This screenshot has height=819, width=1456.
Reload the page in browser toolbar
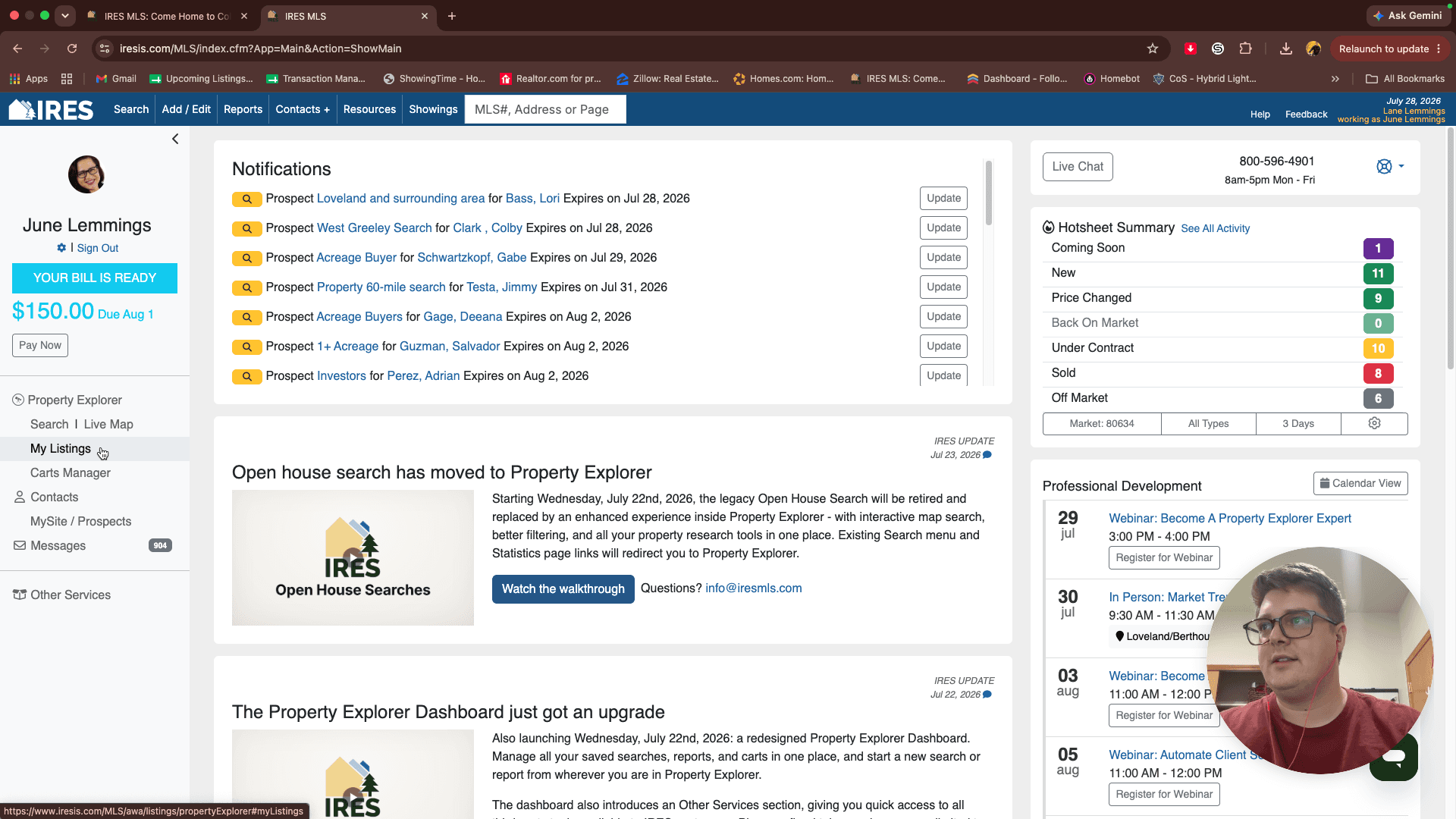click(72, 49)
